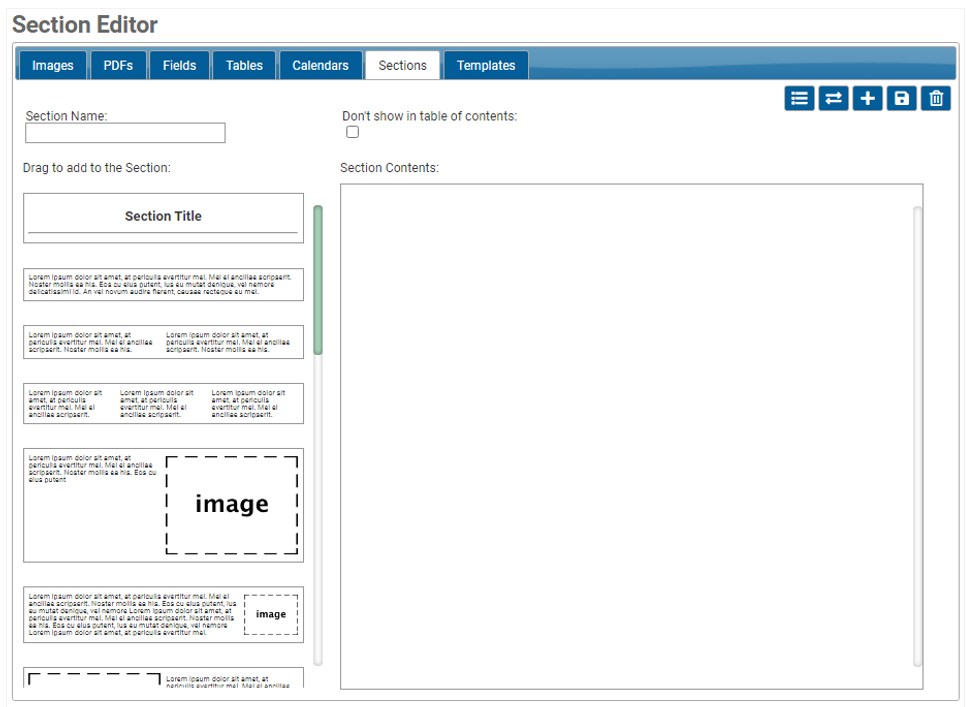
Task: Switch to the Templates tab
Action: tap(486, 64)
